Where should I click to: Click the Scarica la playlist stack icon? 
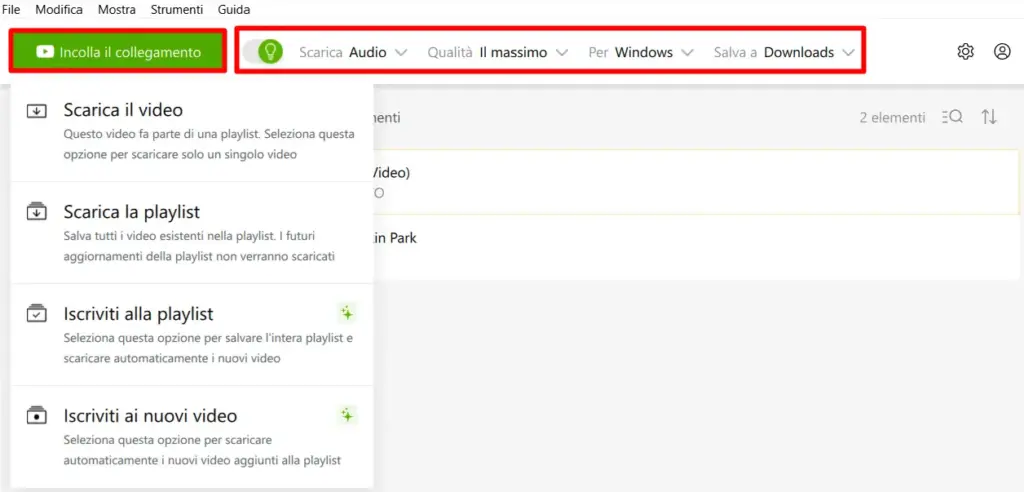pyautogui.click(x=37, y=212)
